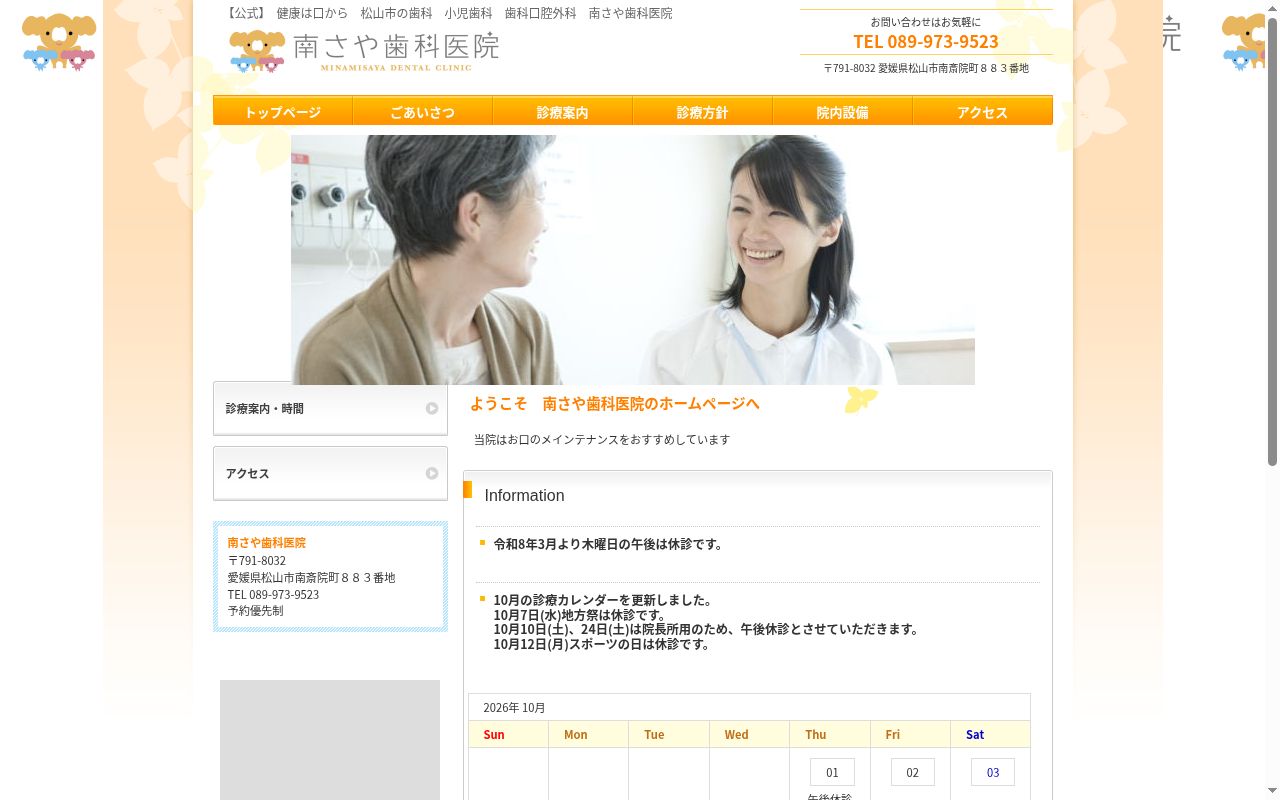Click the grey placeholder box in the sidebar

pyautogui.click(x=330, y=740)
